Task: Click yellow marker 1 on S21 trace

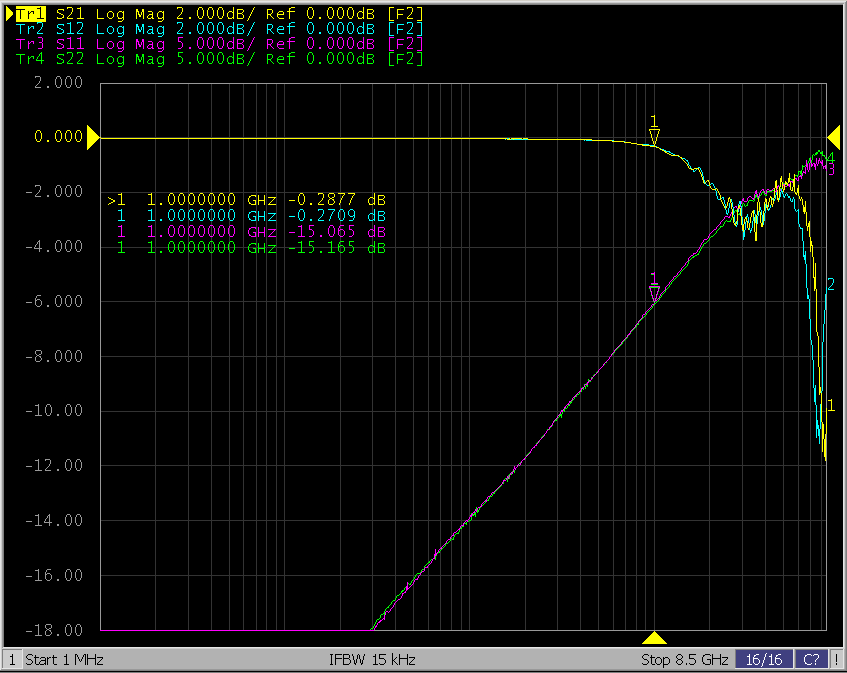Action: [x=654, y=137]
